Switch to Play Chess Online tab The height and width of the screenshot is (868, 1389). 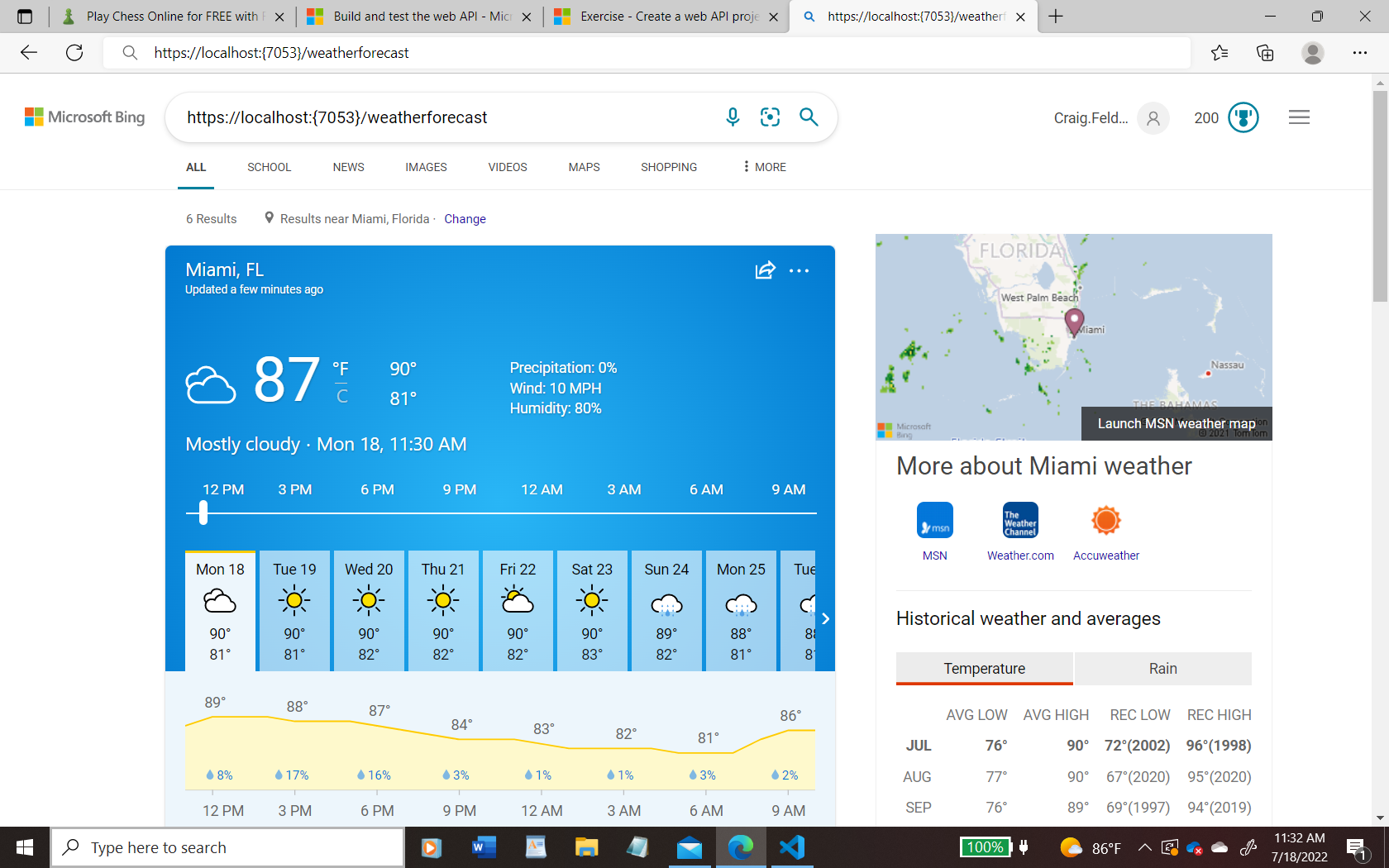(x=173, y=17)
